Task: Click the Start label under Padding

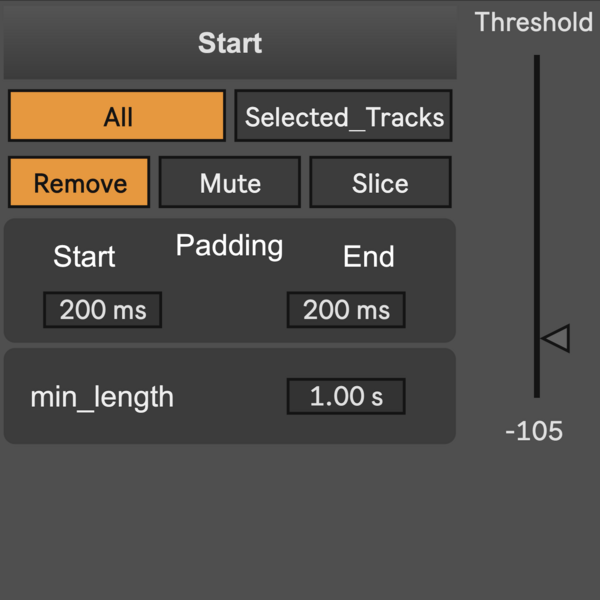Action: coord(84,257)
